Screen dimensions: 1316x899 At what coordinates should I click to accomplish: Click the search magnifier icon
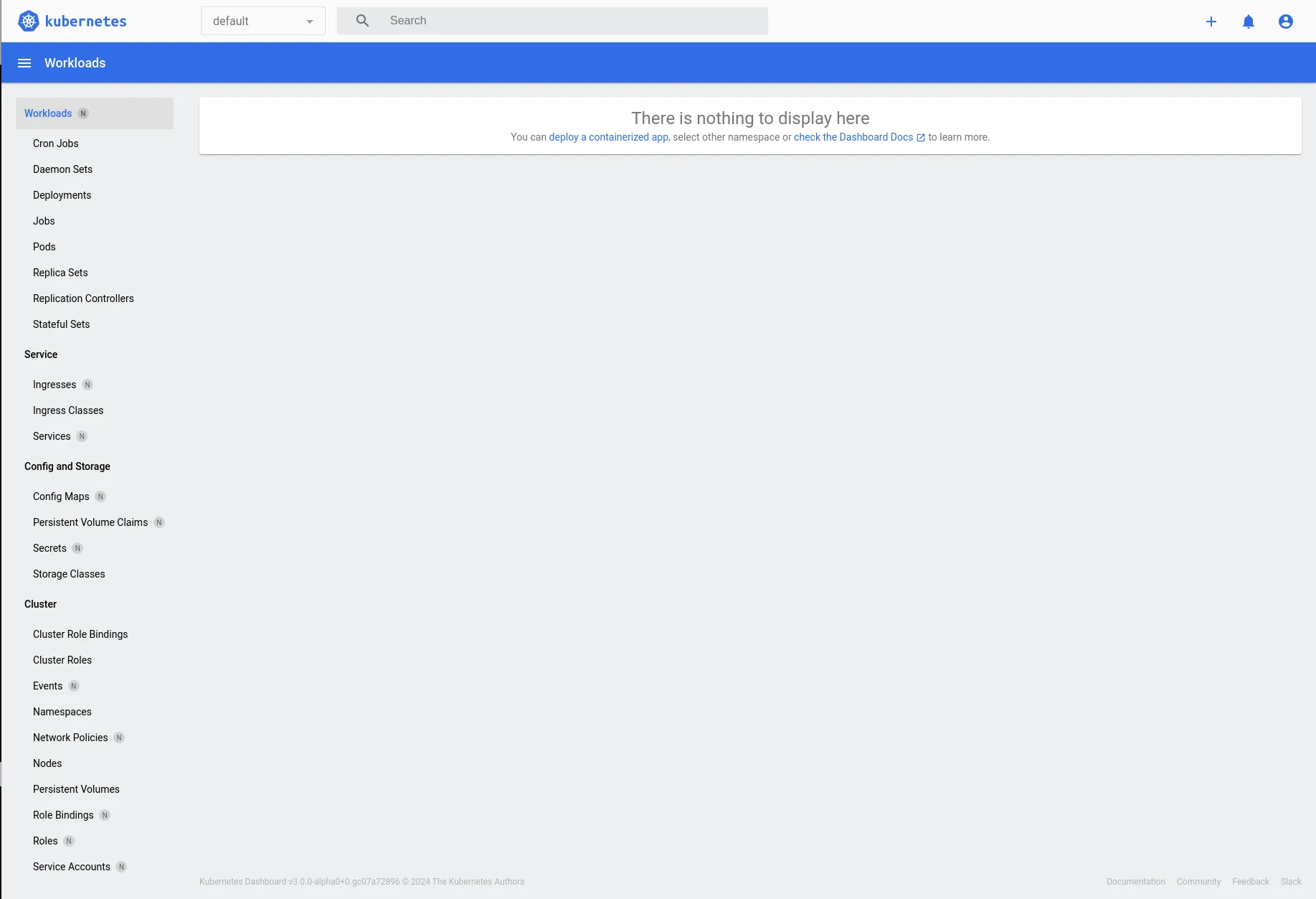tap(363, 21)
